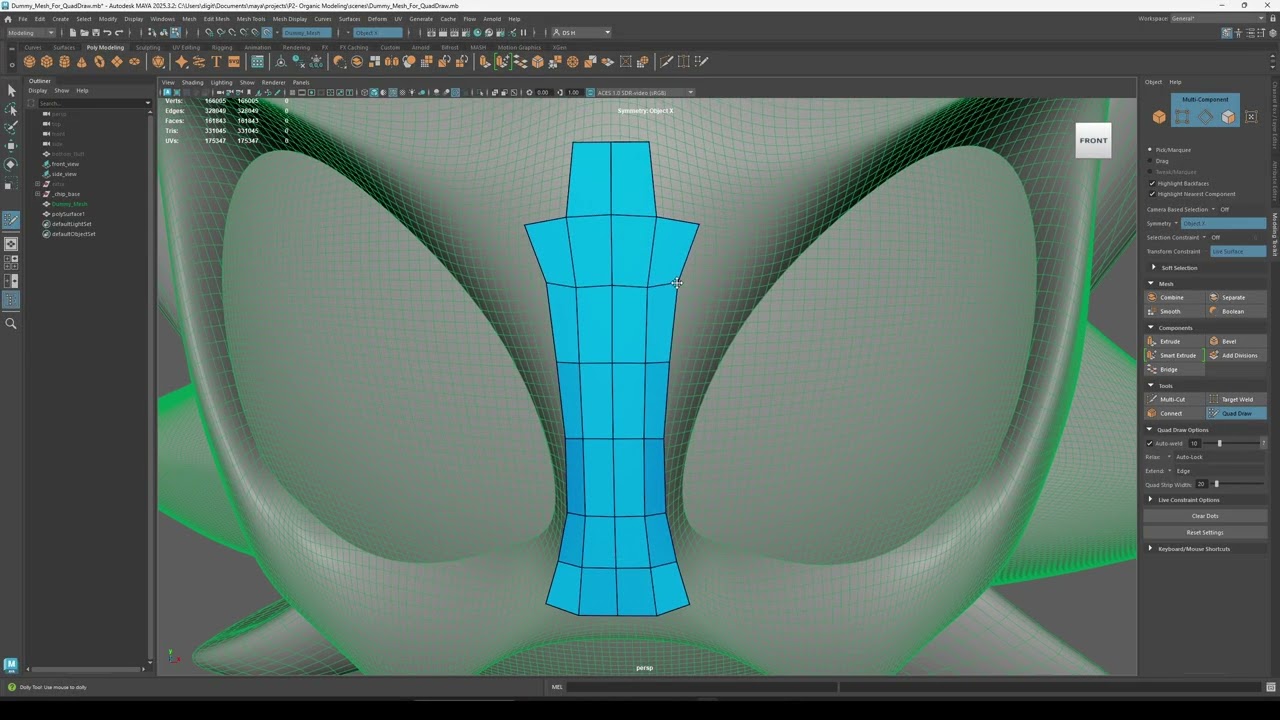
Task: Collapse the Tools section in Modeling Toolkit
Action: point(1150,386)
